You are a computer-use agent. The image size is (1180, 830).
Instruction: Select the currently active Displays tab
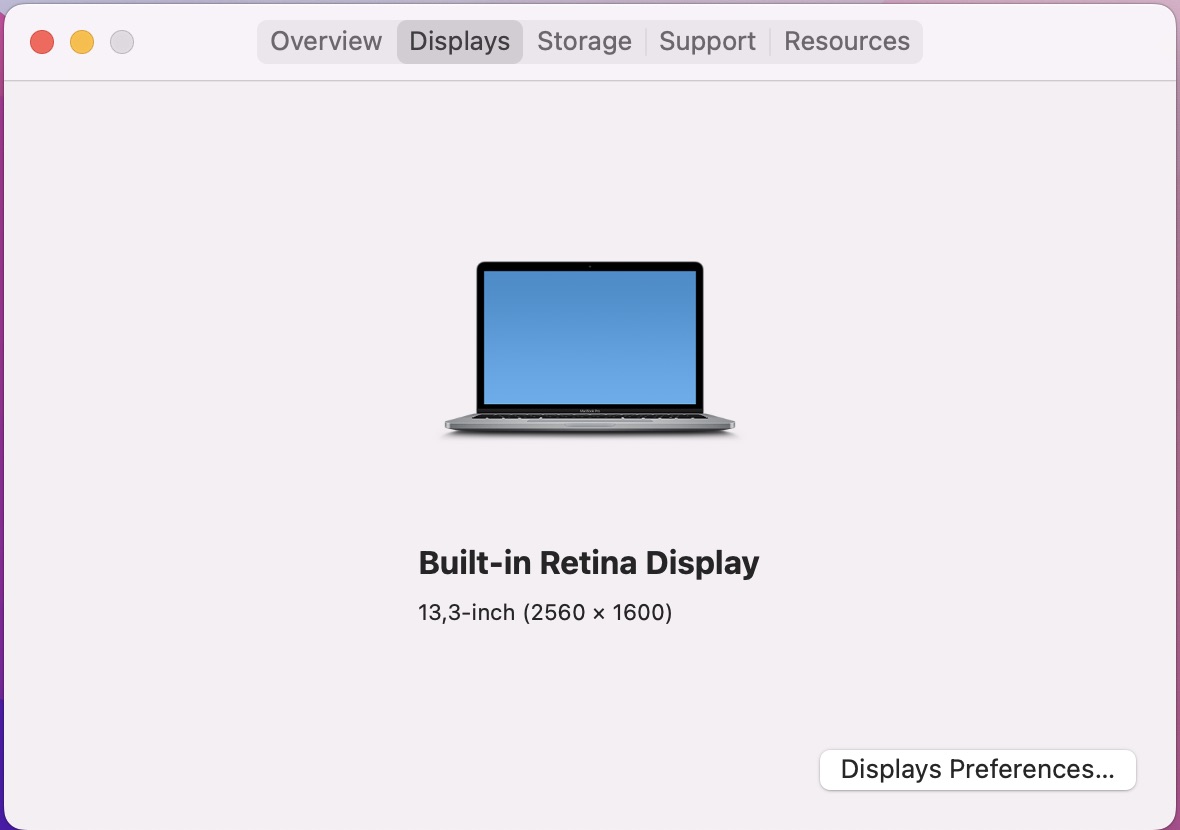(459, 41)
